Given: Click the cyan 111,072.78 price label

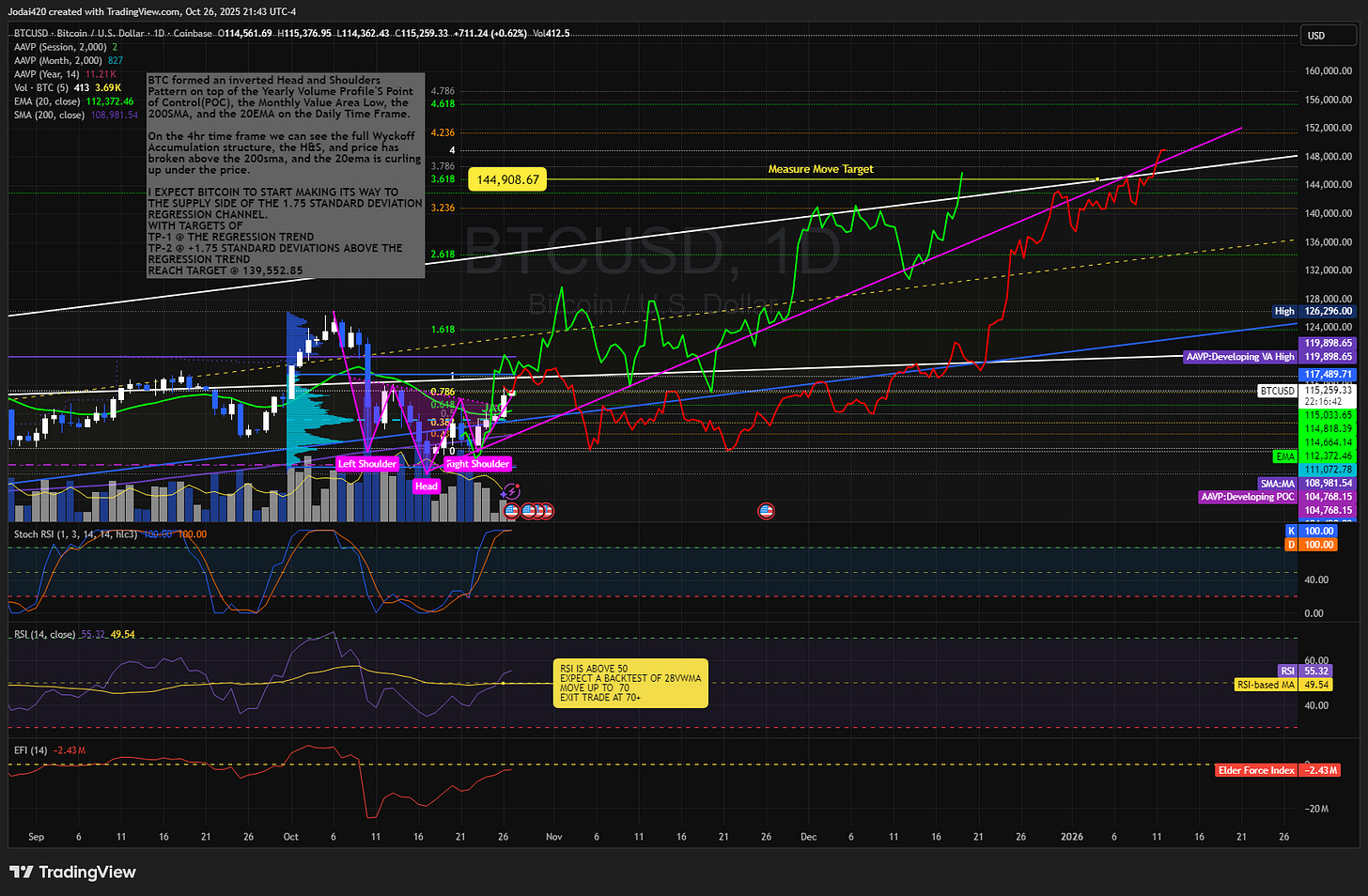Looking at the screenshot, I should [x=1328, y=470].
